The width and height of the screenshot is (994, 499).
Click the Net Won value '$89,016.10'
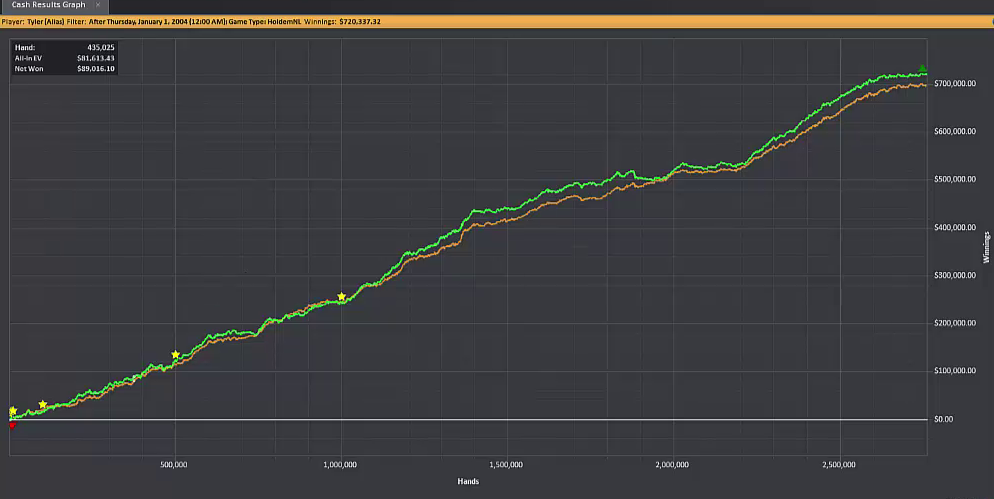pyautogui.click(x=96, y=69)
